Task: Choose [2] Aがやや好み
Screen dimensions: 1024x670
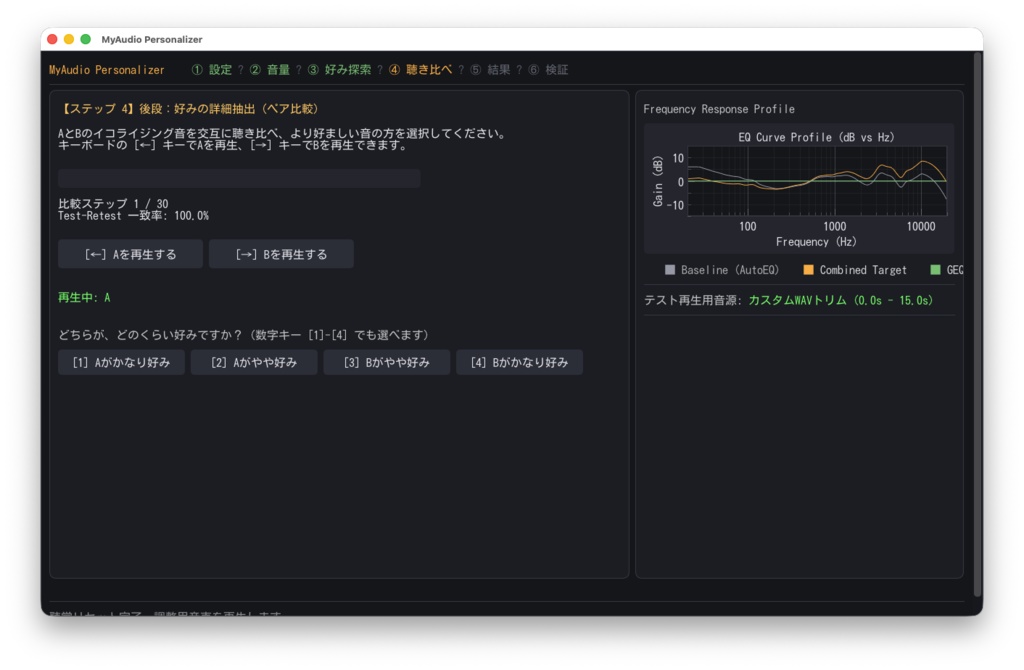Action: coord(254,362)
